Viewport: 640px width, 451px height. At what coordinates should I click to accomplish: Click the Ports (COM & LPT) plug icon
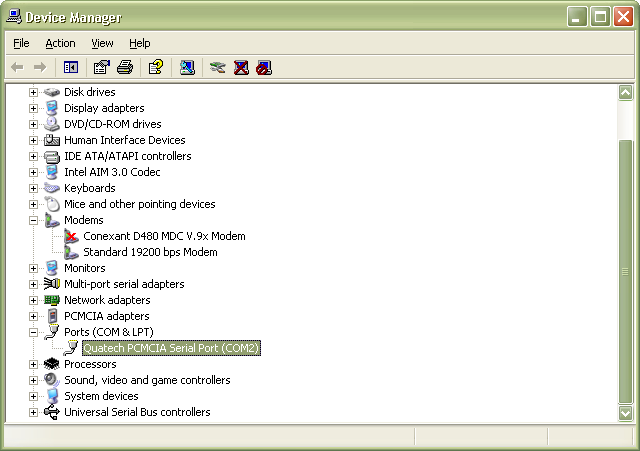(52, 331)
